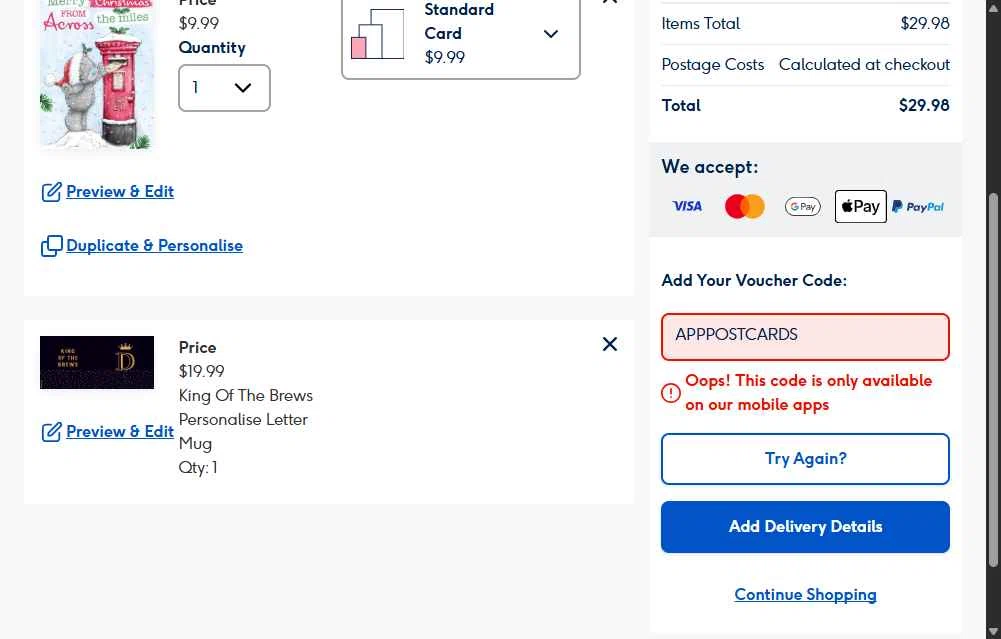Follow the Continue Shopping link
This screenshot has width=1001, height=639.
point(805,595)
